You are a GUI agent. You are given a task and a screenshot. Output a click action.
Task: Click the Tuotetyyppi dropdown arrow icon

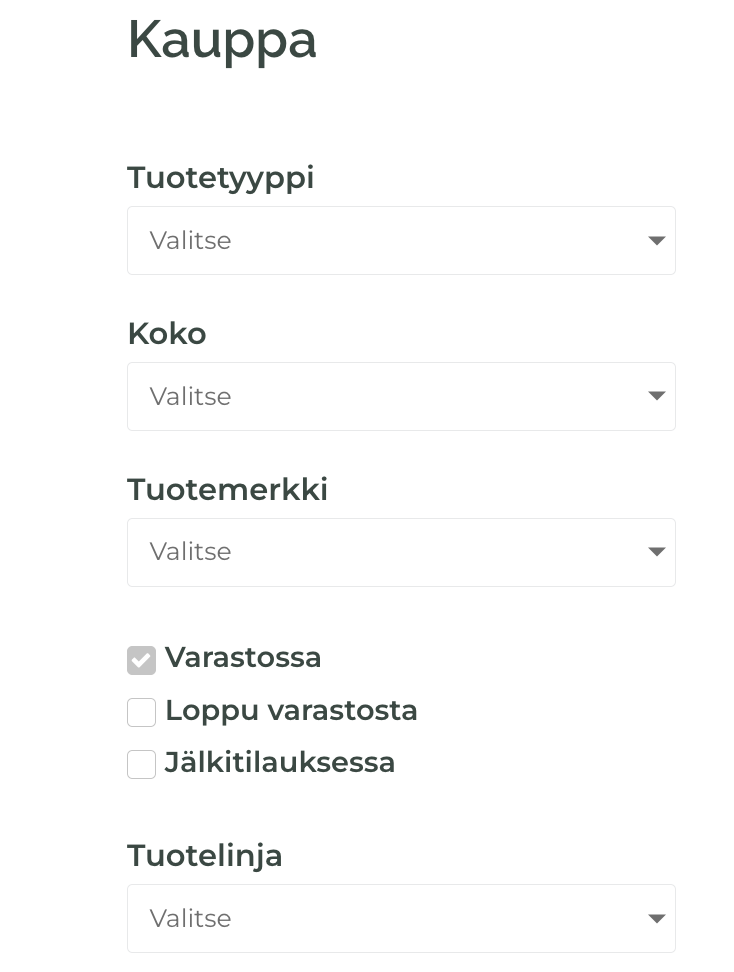(656, 241)
